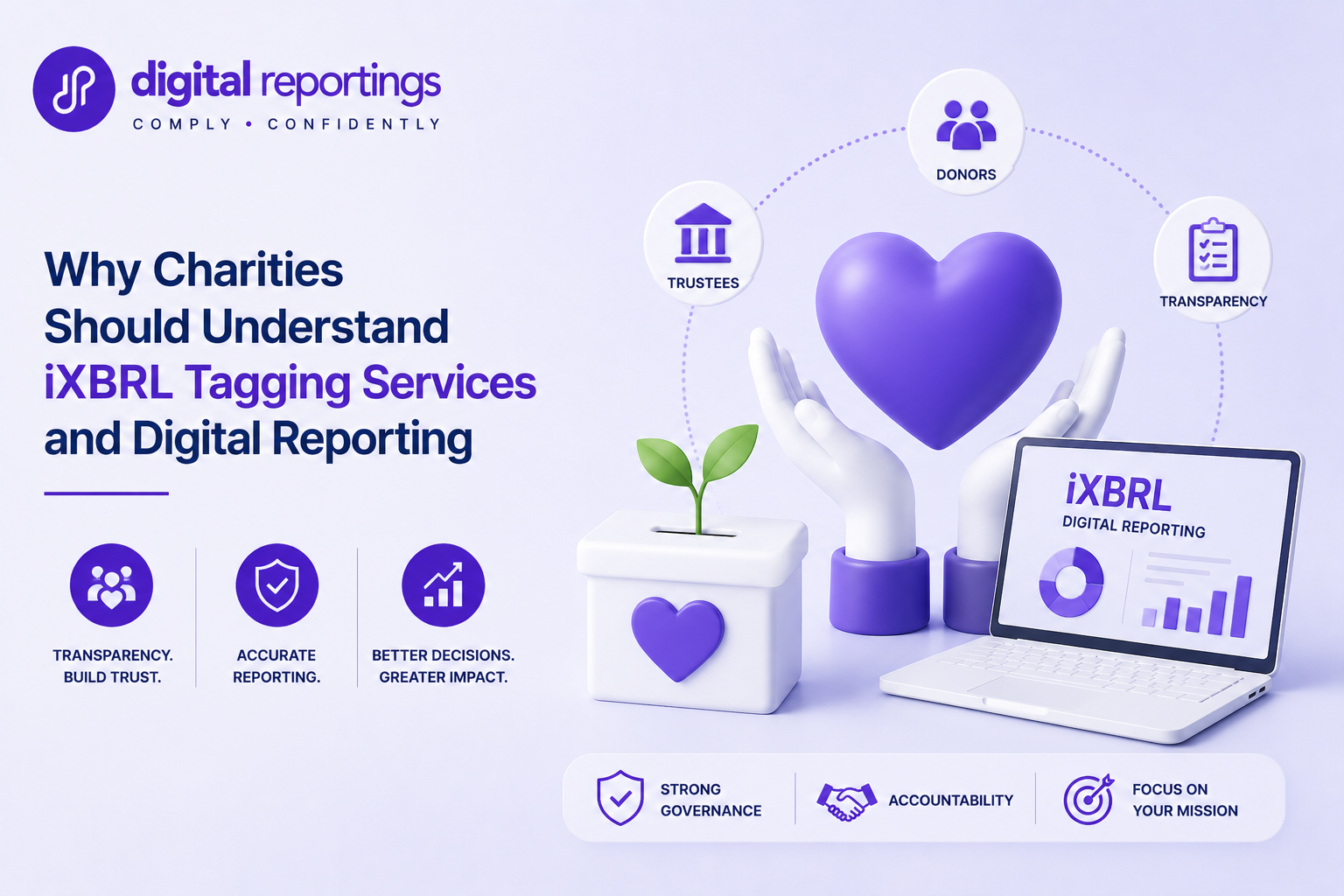This screenshot has height=896, width=1344.
Task: Click the 'ACCOUNTABILITY' label
Action: click(x=950, y=800)
